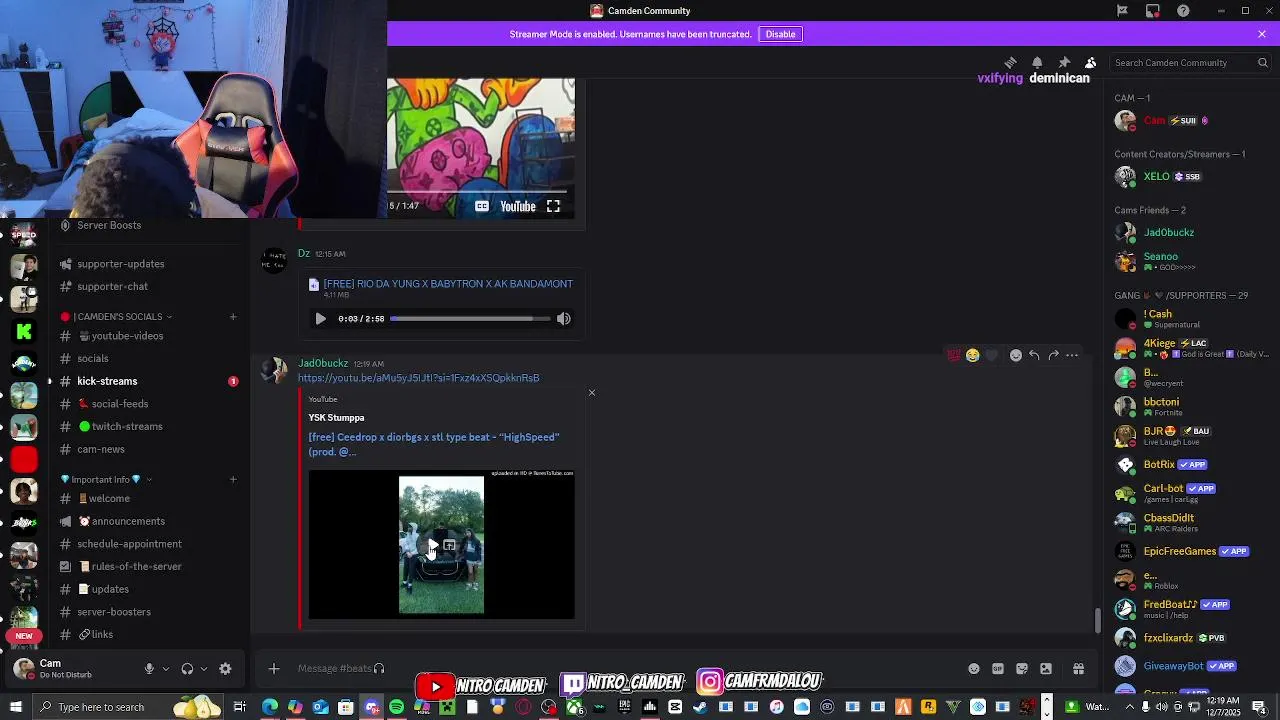Add channel to CAMDEN'S SOCIALS with plus

pos(233,317)
